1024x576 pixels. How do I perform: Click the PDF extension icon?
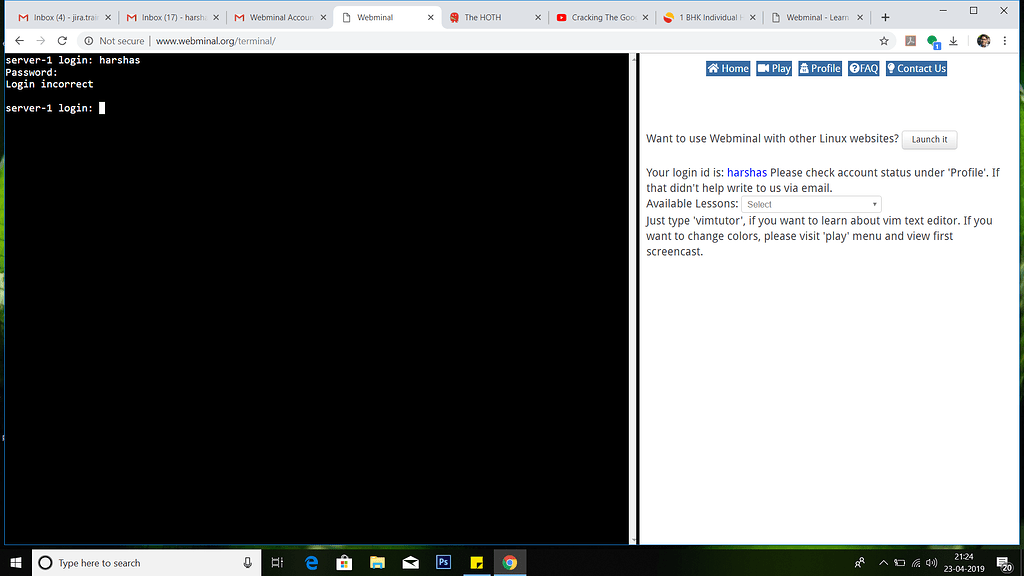click(911, 41)
